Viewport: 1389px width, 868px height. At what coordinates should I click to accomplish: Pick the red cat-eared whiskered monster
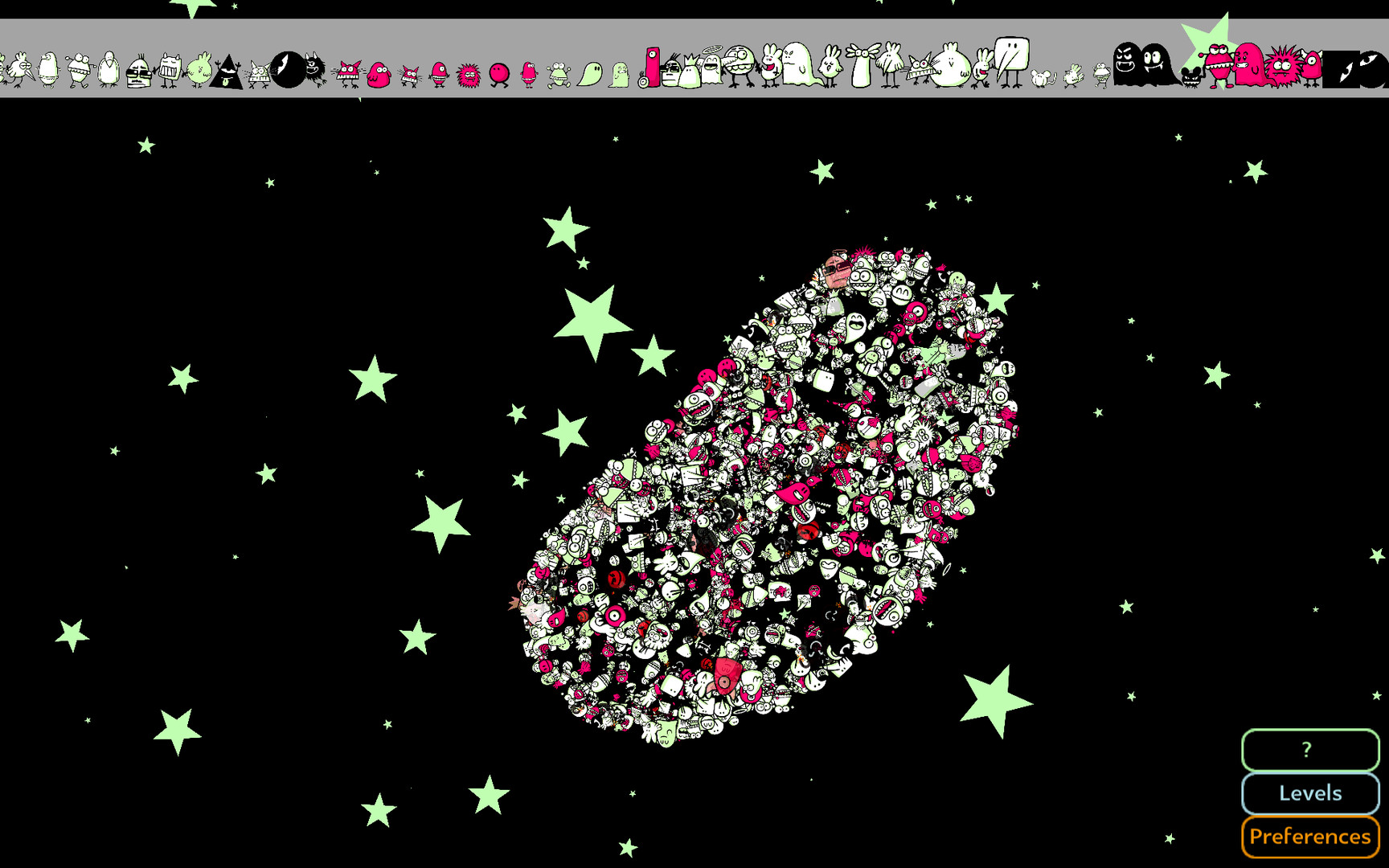click(x=348, y=73)
